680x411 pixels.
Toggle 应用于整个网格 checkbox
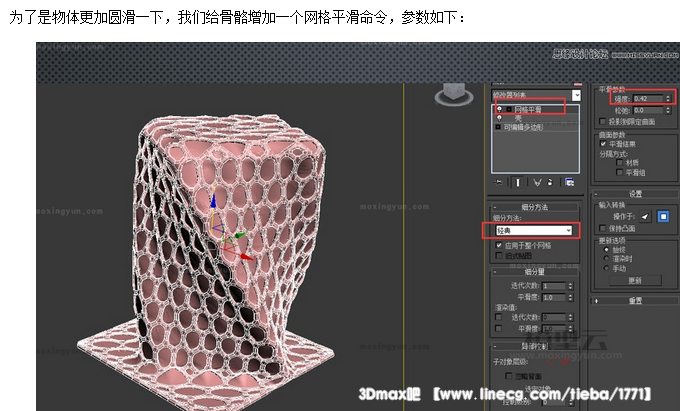coord(499,244)
